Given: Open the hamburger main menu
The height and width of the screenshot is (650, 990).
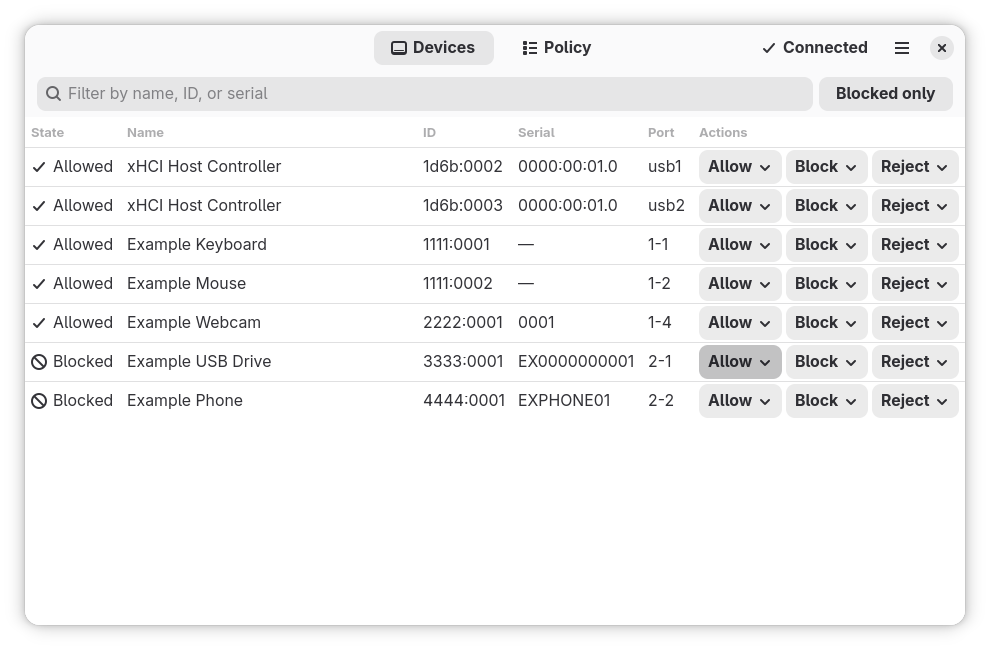Looking at the screenshot, I should [902, 48].
